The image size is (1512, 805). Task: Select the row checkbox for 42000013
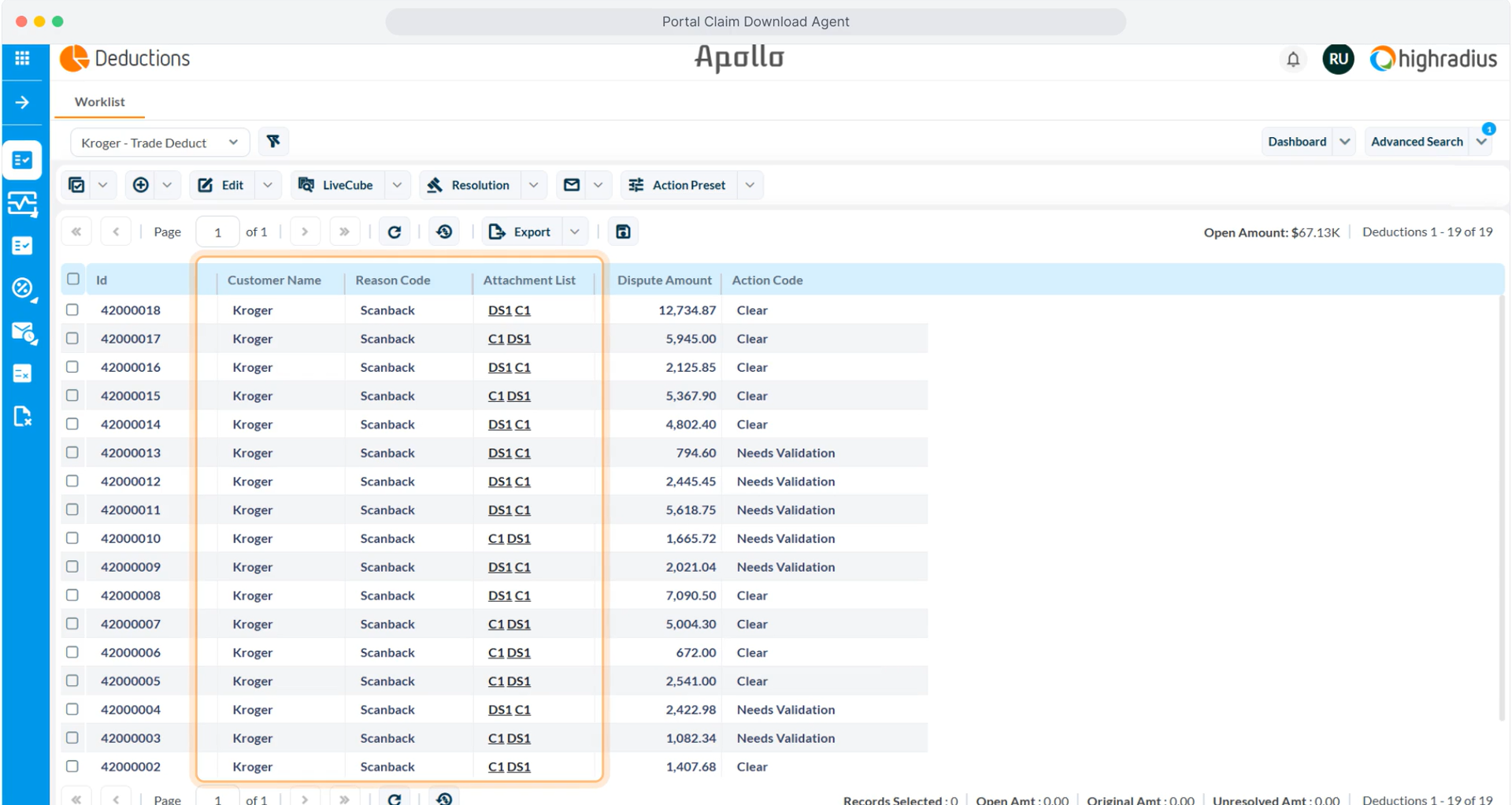(72, 452)
